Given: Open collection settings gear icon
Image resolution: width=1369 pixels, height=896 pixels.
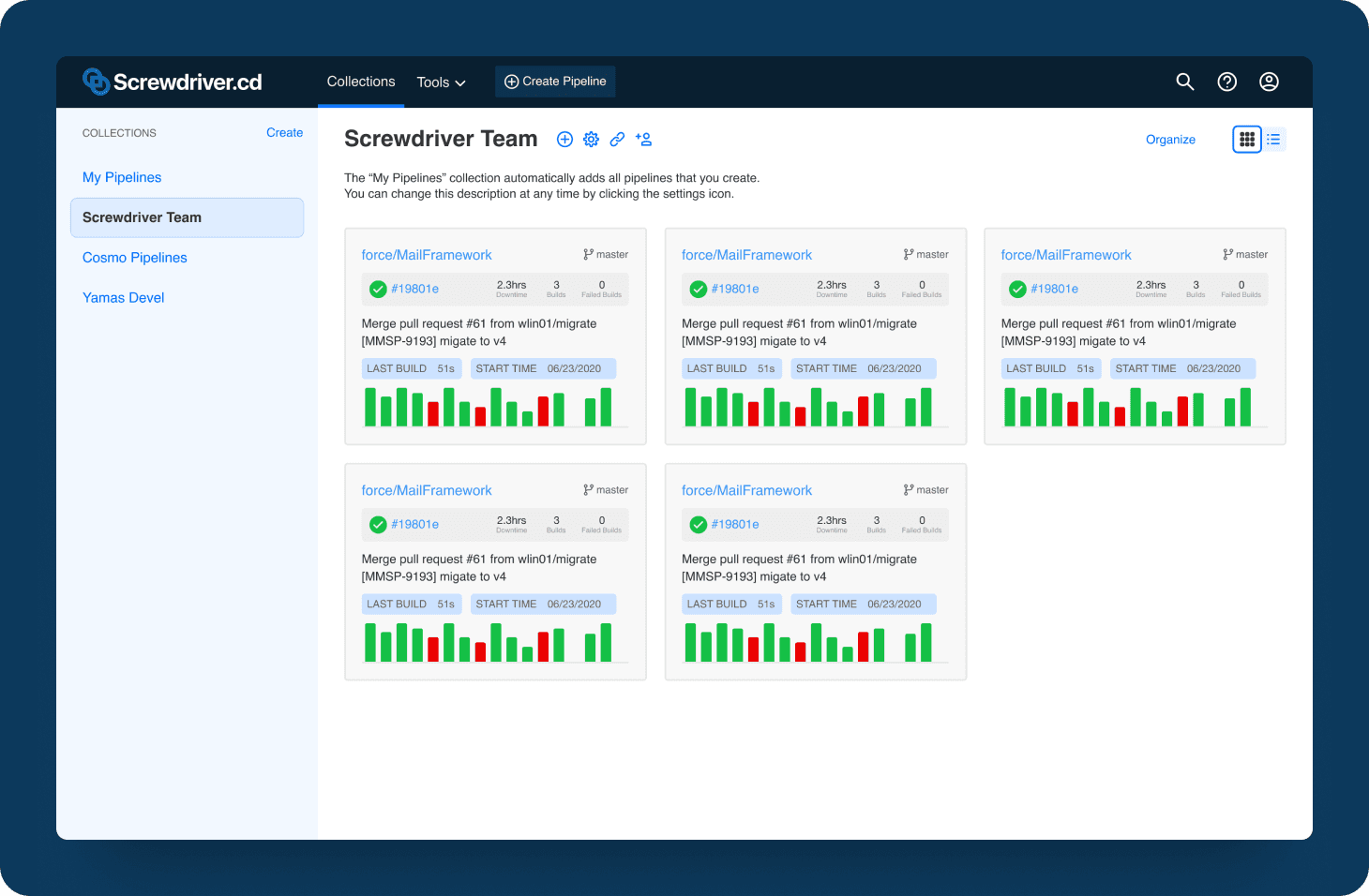Looking at the screenshot, I should (591, 140).
